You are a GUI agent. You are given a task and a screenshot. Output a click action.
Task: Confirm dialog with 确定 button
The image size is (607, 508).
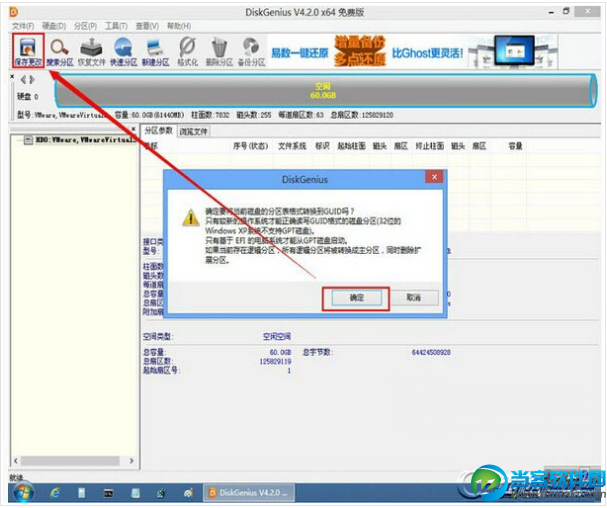click(x=357, y=298)
